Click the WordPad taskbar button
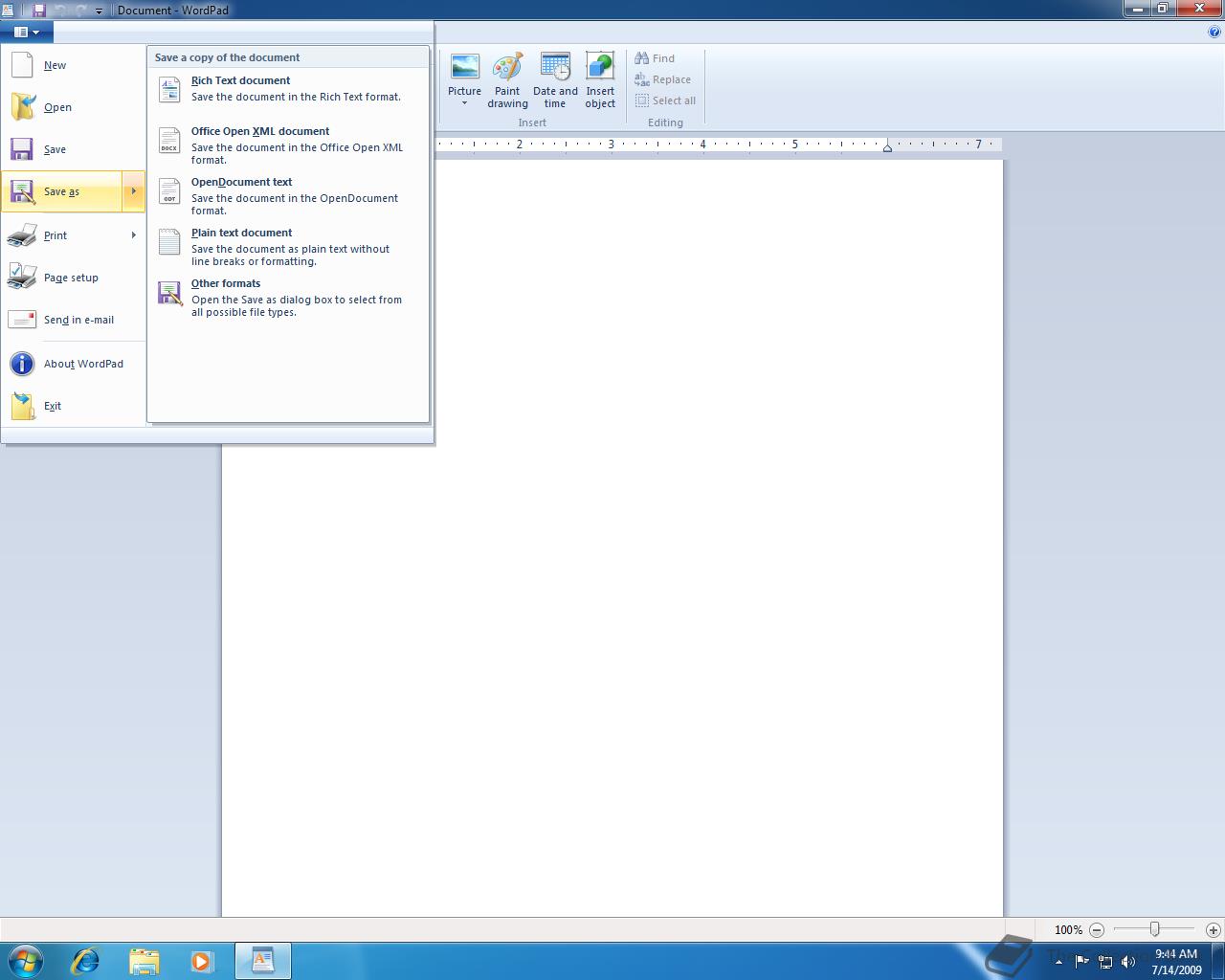This screenshot has width=1225, height=980. (x=263, y=960)
